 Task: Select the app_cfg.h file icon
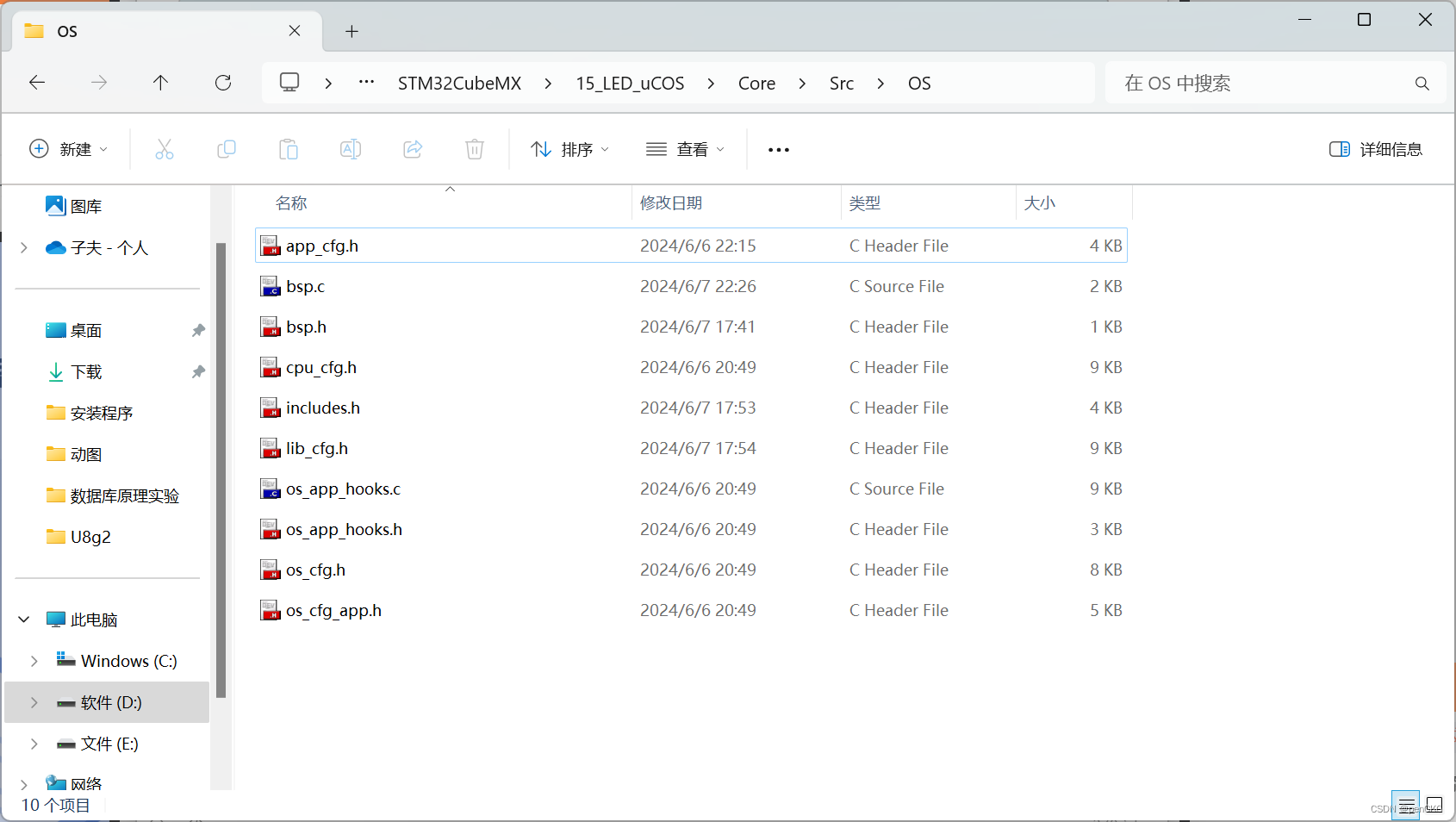(271, 246)
